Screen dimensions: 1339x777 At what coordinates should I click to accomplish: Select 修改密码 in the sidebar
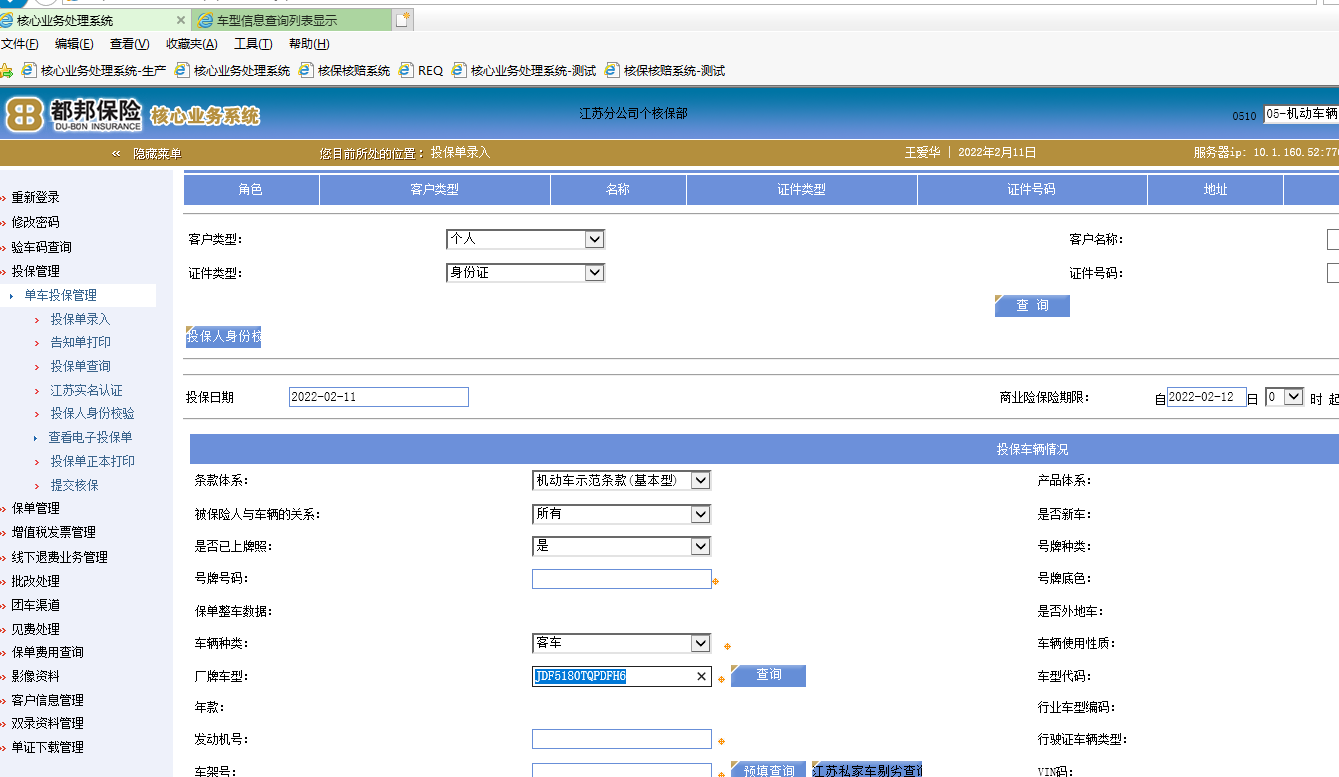coord(35,222)
